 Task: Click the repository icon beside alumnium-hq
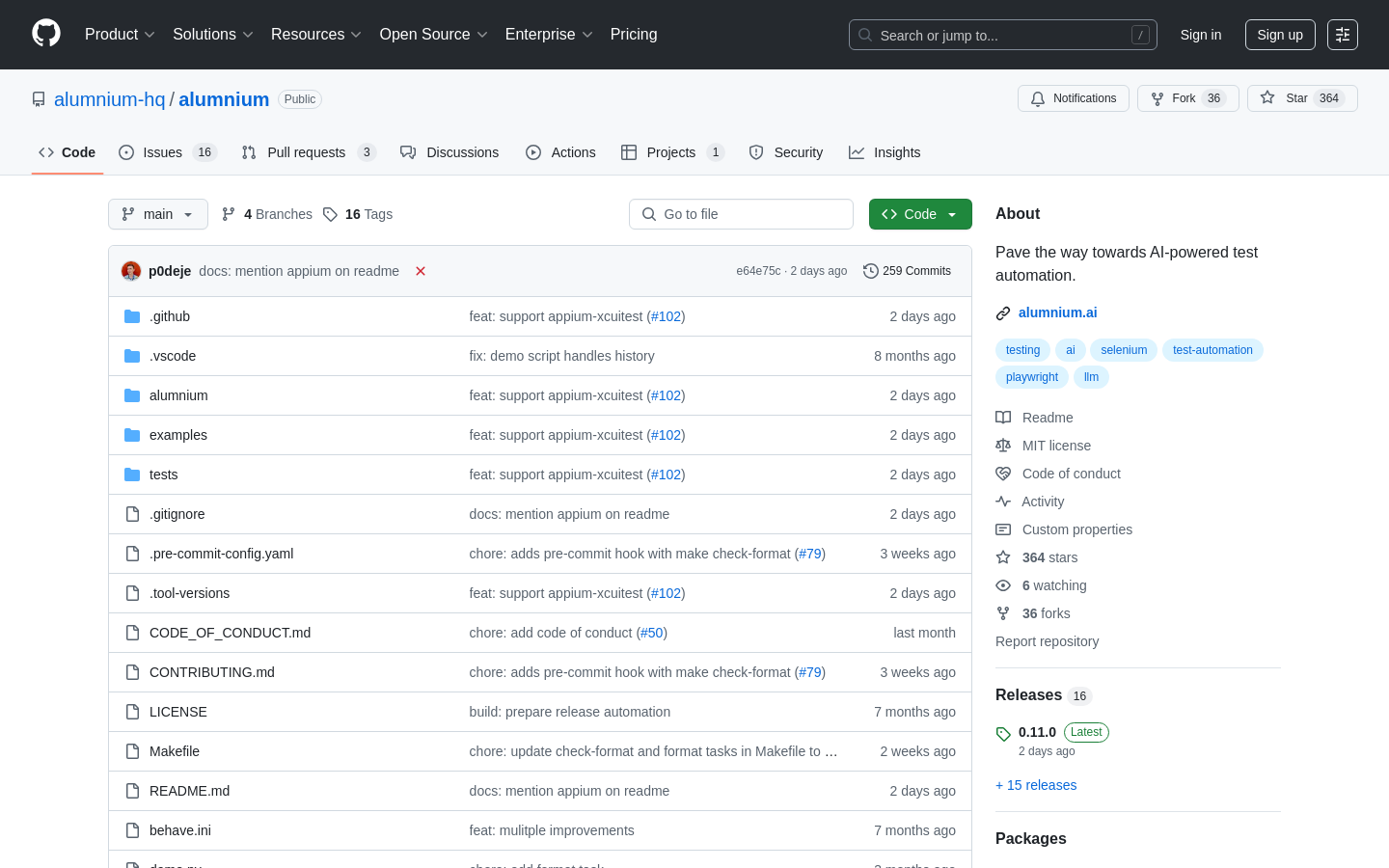pyautogui.click(x=39, y=99)
